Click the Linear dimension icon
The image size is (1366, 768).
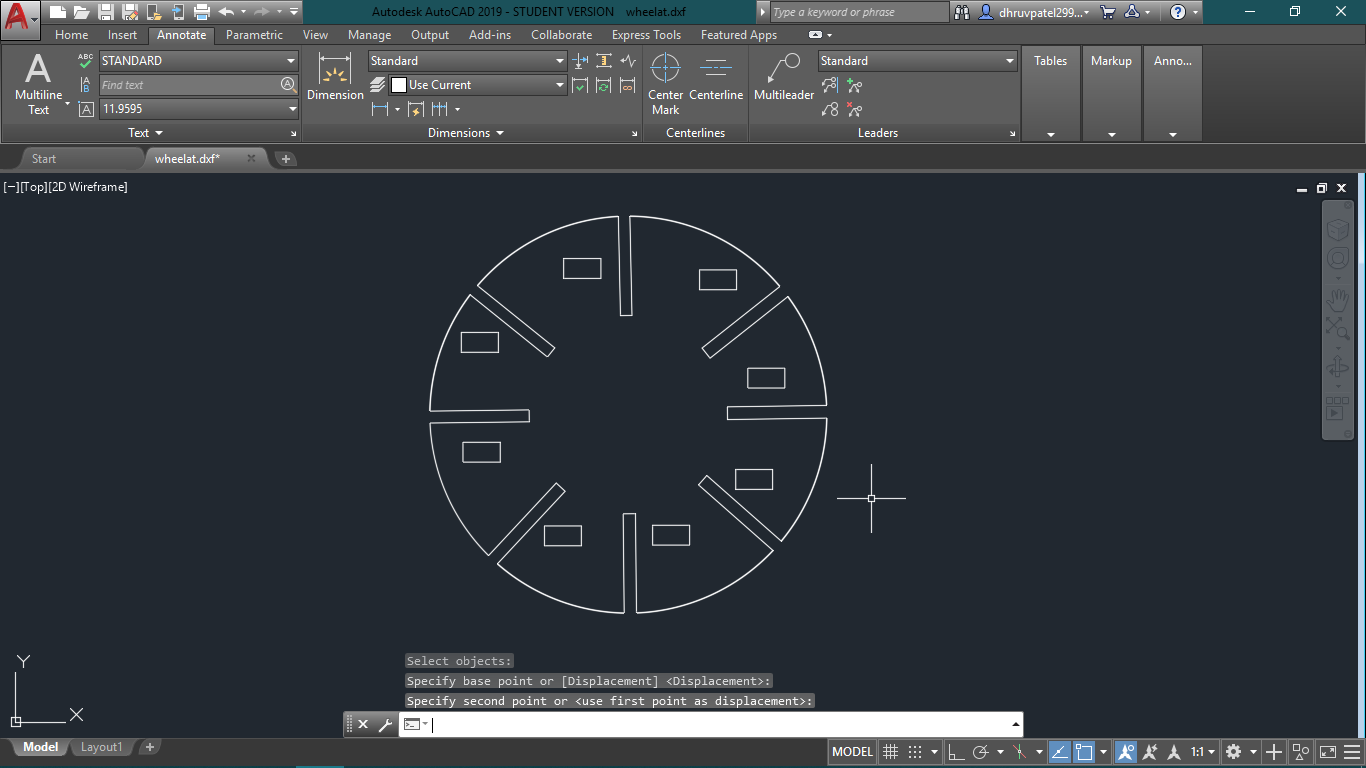coord(380,109)
